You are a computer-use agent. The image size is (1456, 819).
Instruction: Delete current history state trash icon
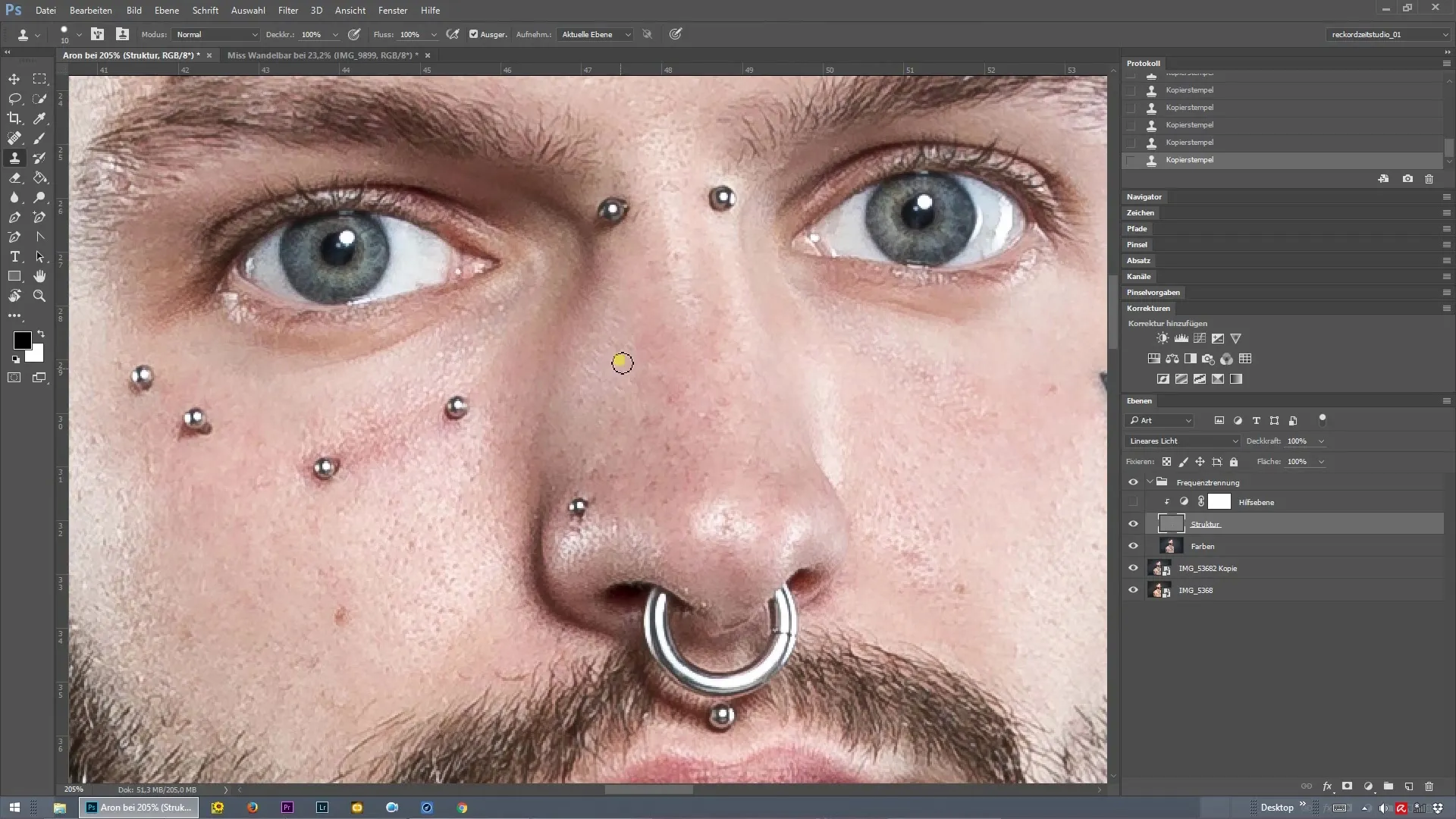[x=1429, y=179]
